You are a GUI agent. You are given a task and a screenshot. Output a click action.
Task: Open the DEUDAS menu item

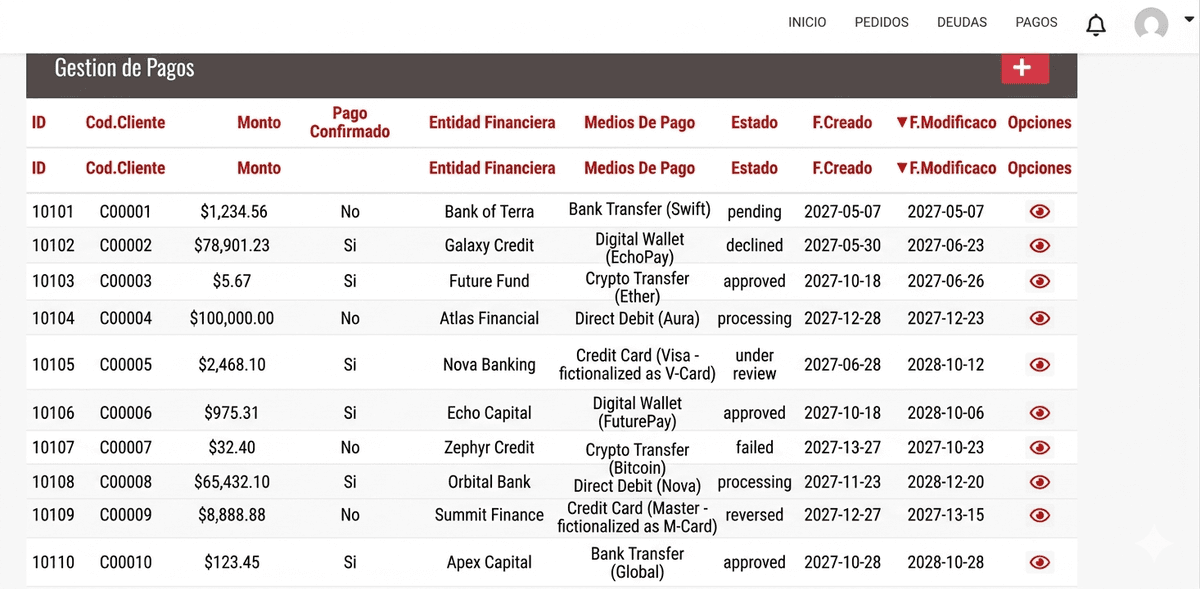[x=962, y=22]
